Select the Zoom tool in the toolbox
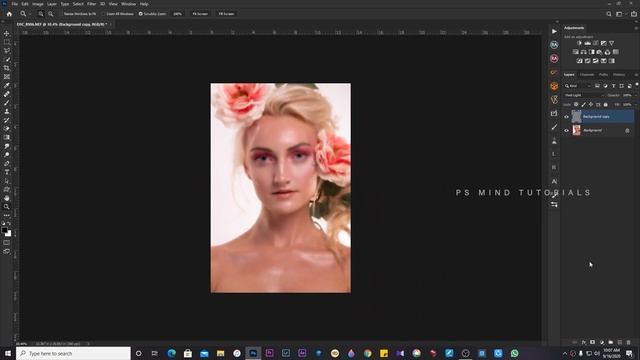Image resolution: width=640 pixels, height=360 pixels. 7,207
